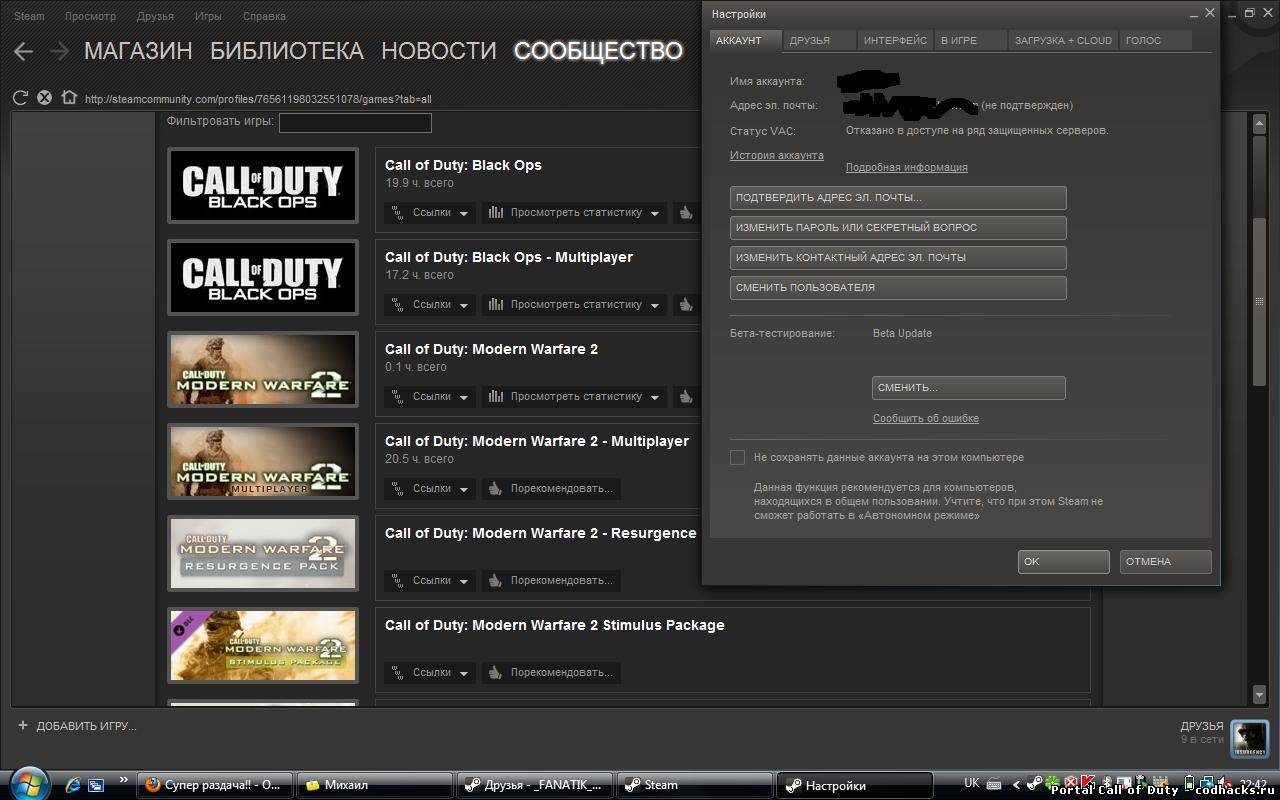Expand Ссылки dropdown for Black Ops - Multiplayer
1280x800 pixels.
[430, 304]
